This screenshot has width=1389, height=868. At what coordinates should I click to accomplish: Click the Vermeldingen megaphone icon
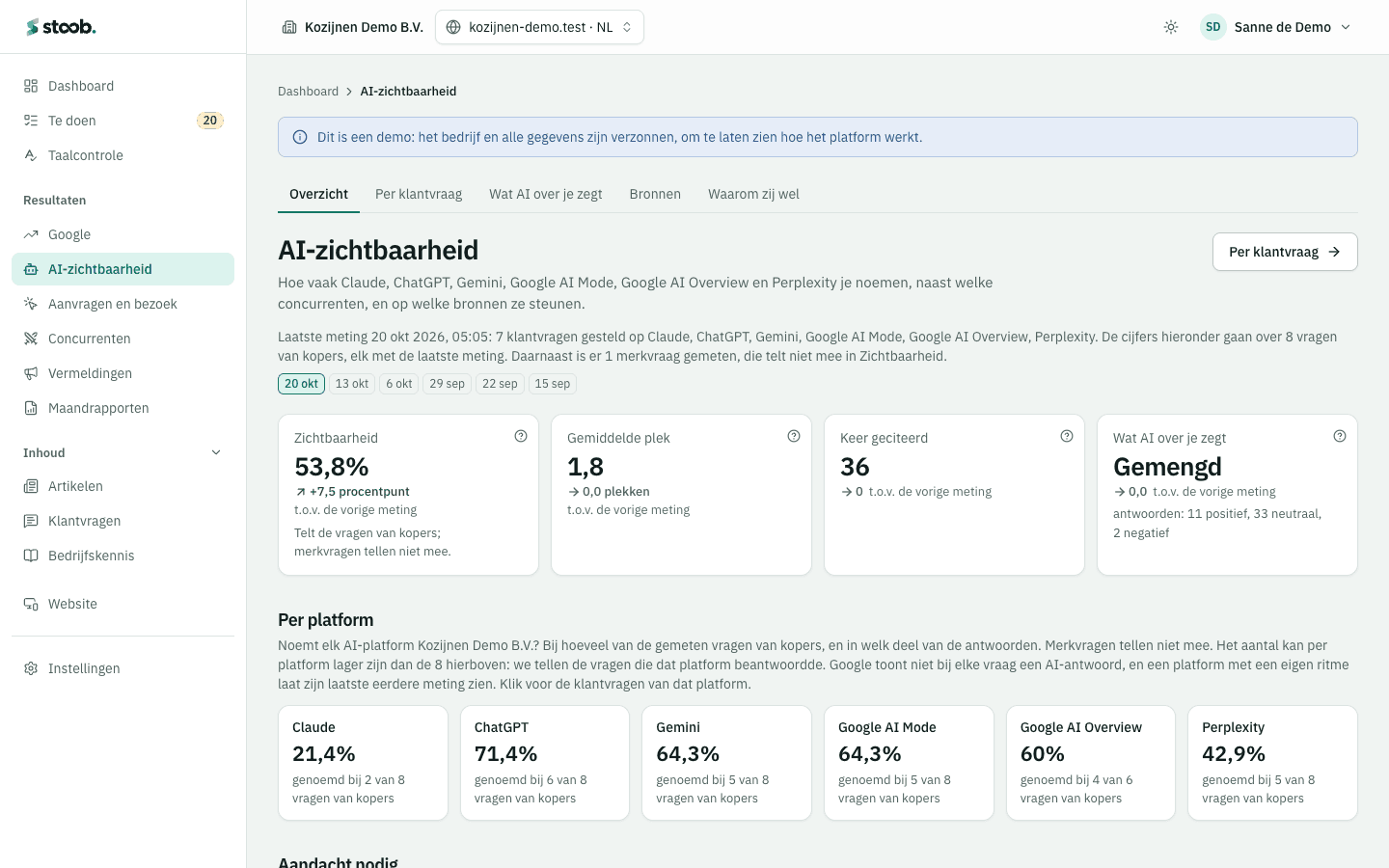tap(31, 373)
